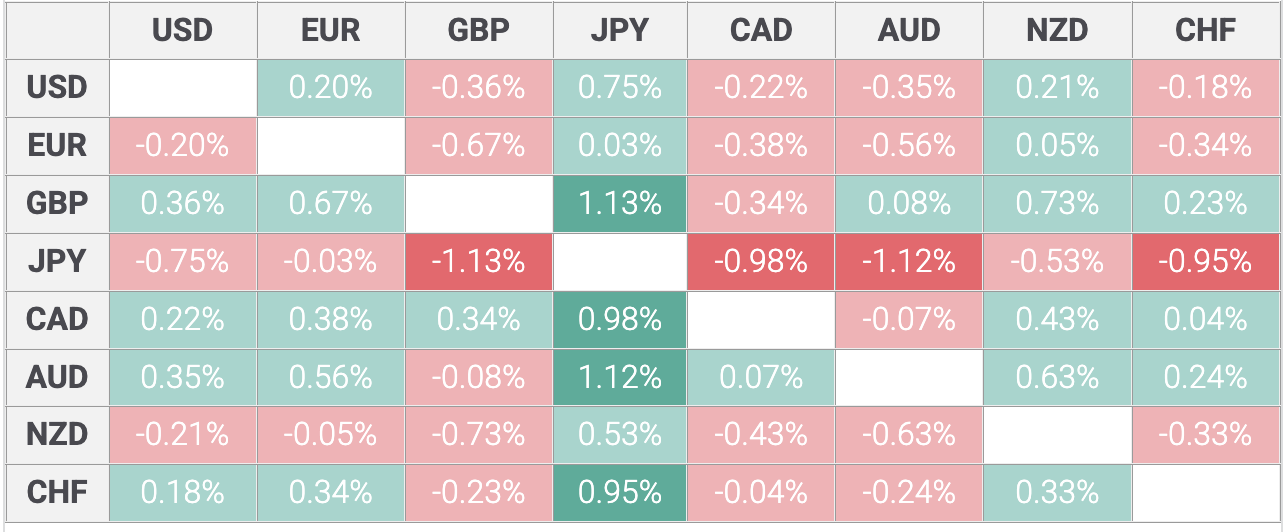Image resolution: width=1286 pixels, height=532 pixels.
Task: Click the -0.18% USD/CHF cell
Action: (1205, 88)
